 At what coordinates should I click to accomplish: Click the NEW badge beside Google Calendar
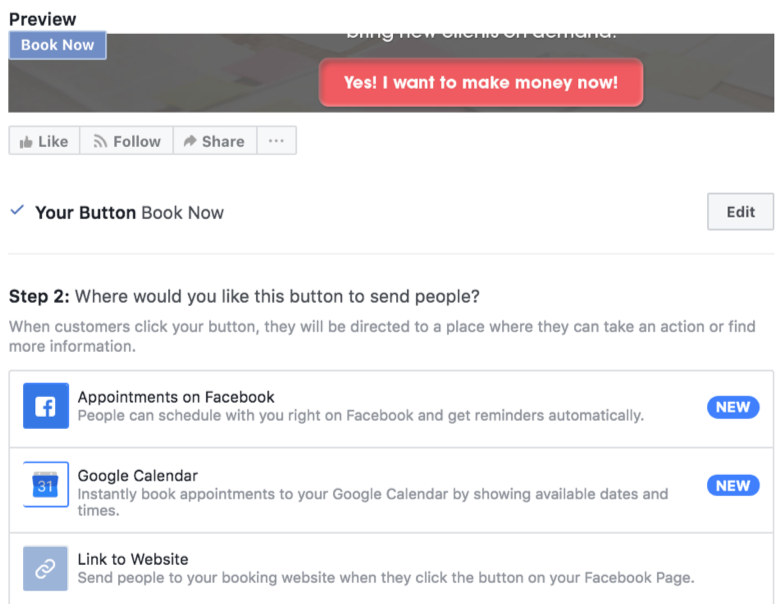pyautogui.click(x=732, y=485)
